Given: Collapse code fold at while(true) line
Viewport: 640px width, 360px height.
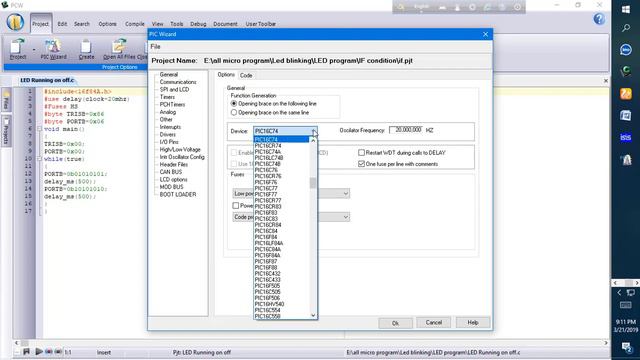Looking at the screenshot, I should (40, 159).
